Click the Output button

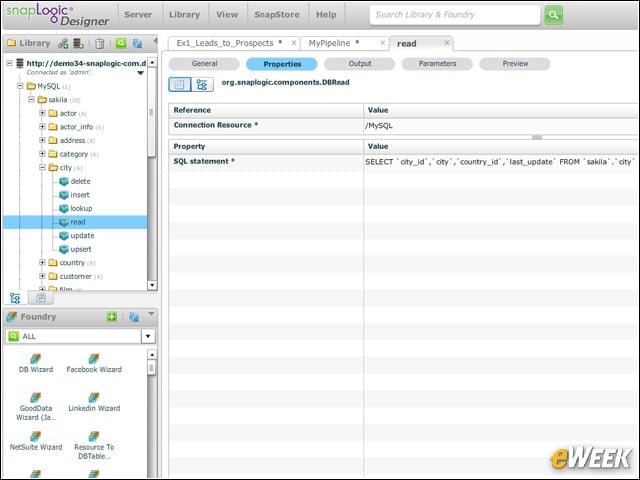click(360, 64)
